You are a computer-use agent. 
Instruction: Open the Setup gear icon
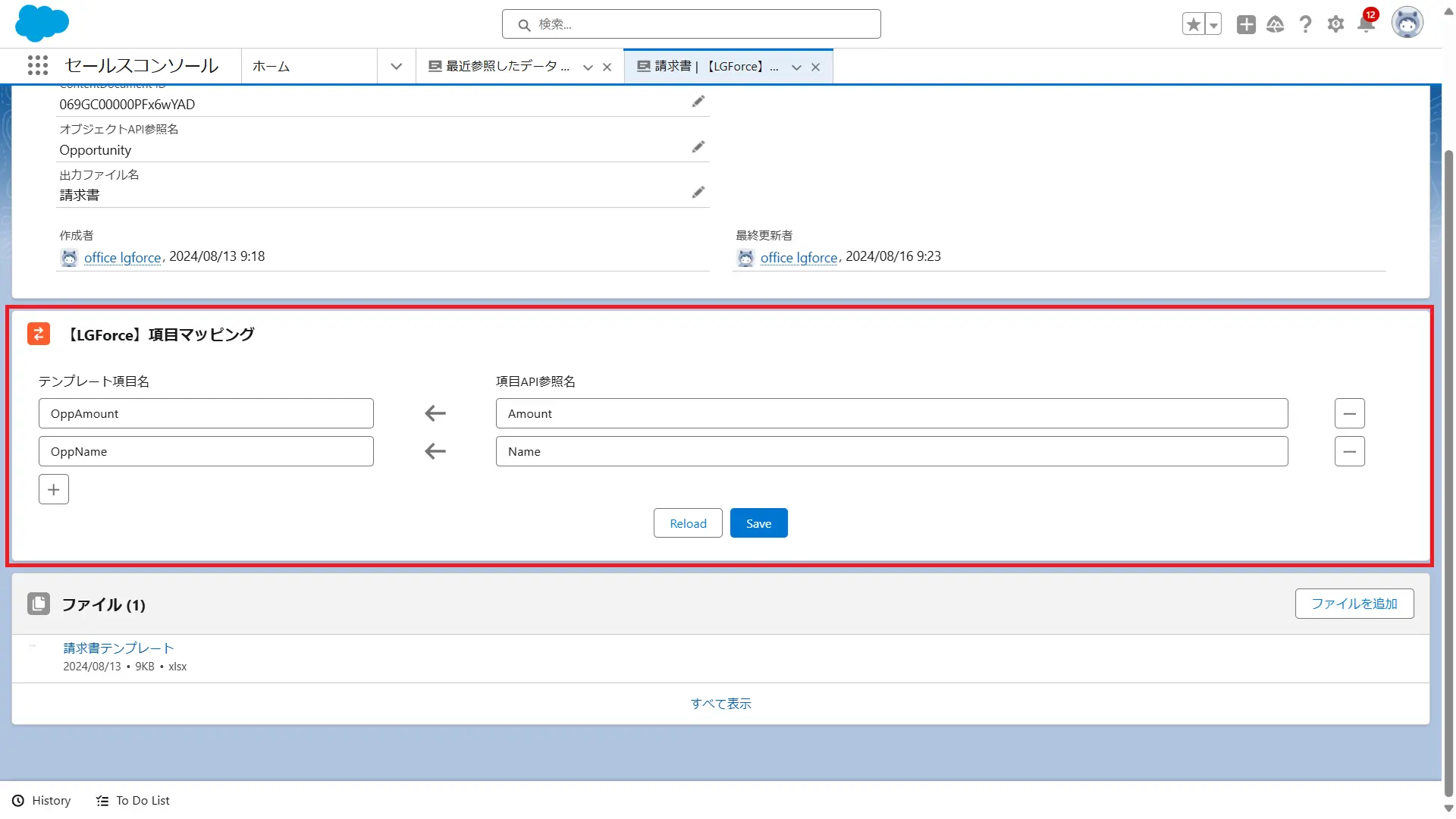coord(1335,24)
